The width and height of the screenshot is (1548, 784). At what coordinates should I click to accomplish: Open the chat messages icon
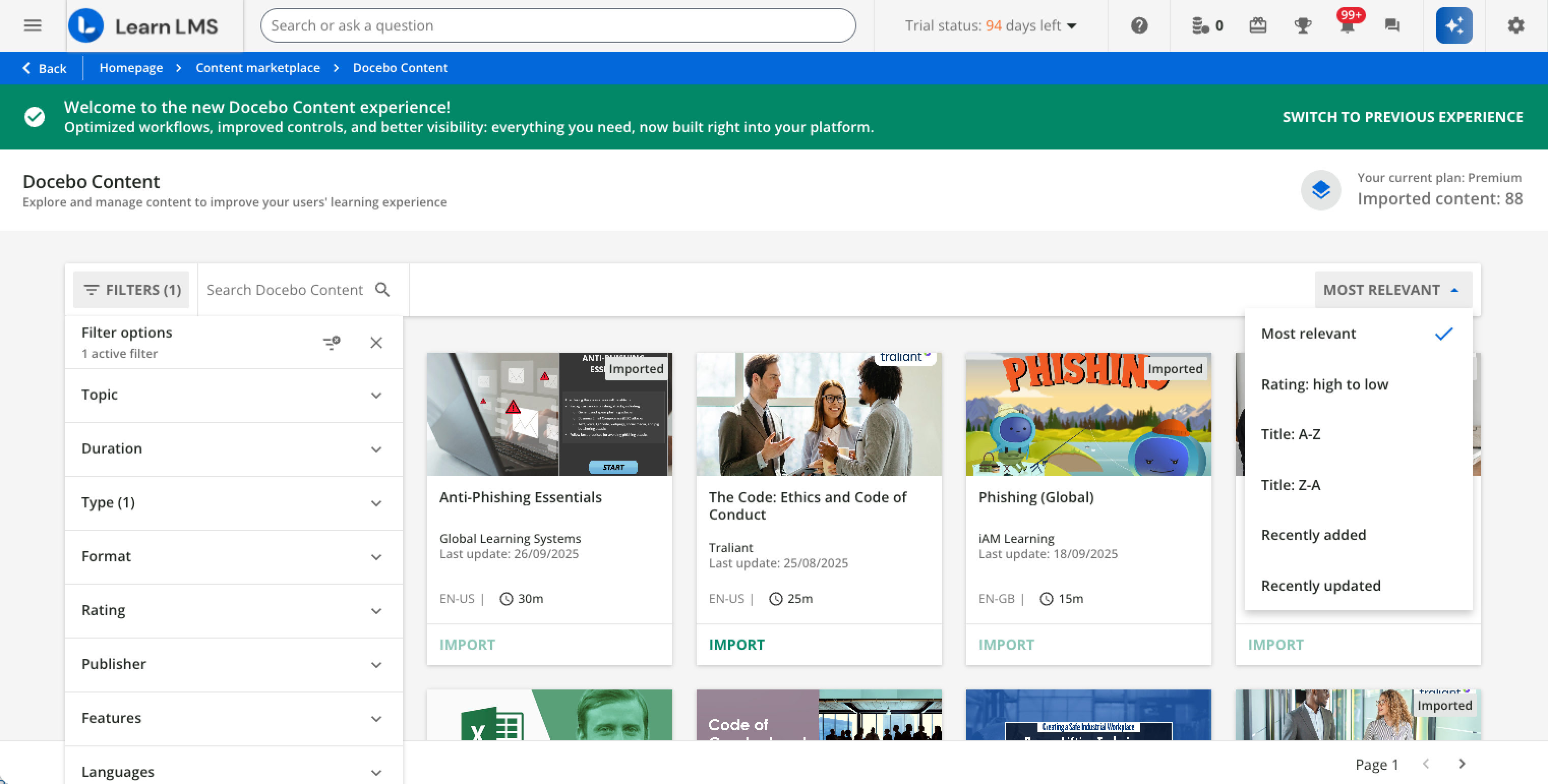(x=1392, y=25)
